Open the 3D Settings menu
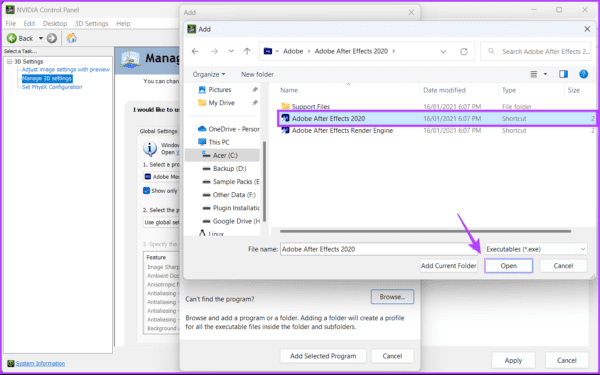This screenshot has height=375, width=600. tap(91, 23)
